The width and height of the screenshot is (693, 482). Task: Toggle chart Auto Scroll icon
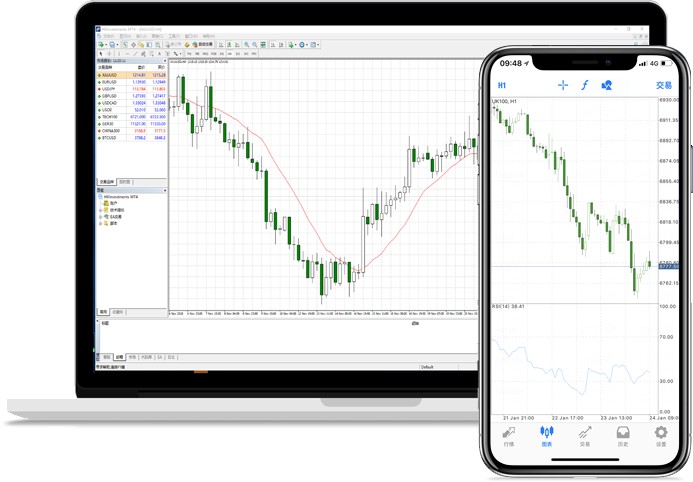(273, 45)
